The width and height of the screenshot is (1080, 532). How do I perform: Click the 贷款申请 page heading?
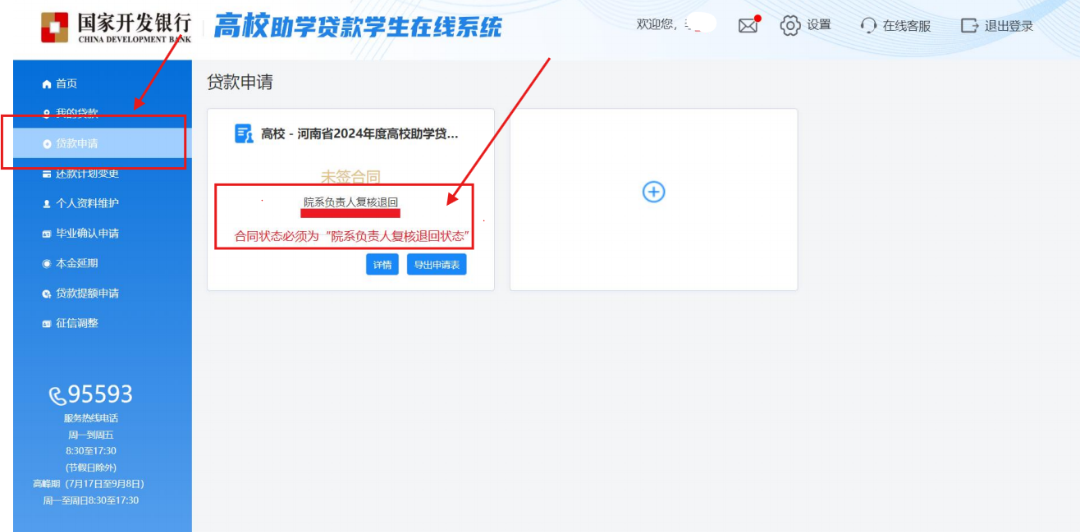coord(240,82)
